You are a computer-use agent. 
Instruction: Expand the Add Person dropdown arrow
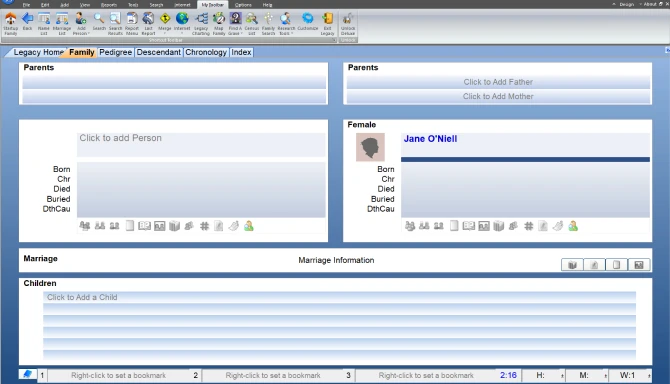coord(88,34)
